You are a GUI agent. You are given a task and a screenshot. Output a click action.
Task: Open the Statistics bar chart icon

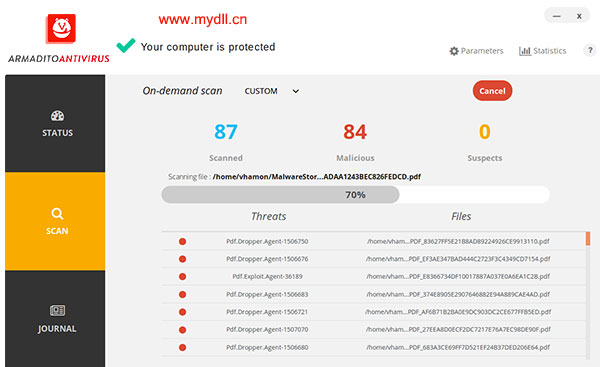(x=525, y=51)
